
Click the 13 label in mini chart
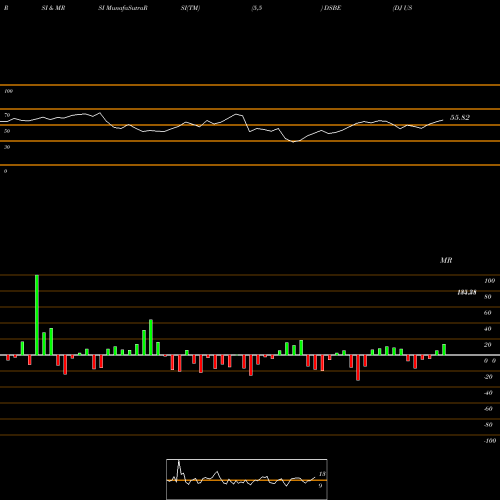pos(322,474)
